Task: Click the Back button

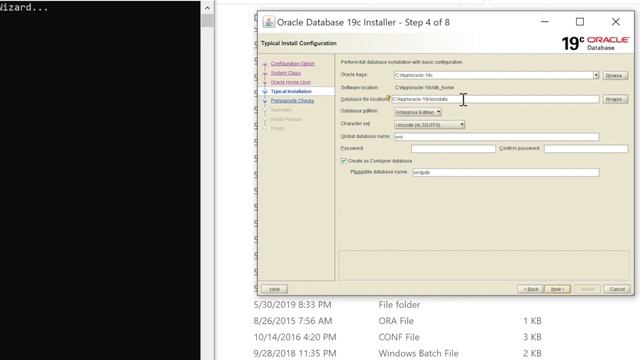Action: (531, 289)
